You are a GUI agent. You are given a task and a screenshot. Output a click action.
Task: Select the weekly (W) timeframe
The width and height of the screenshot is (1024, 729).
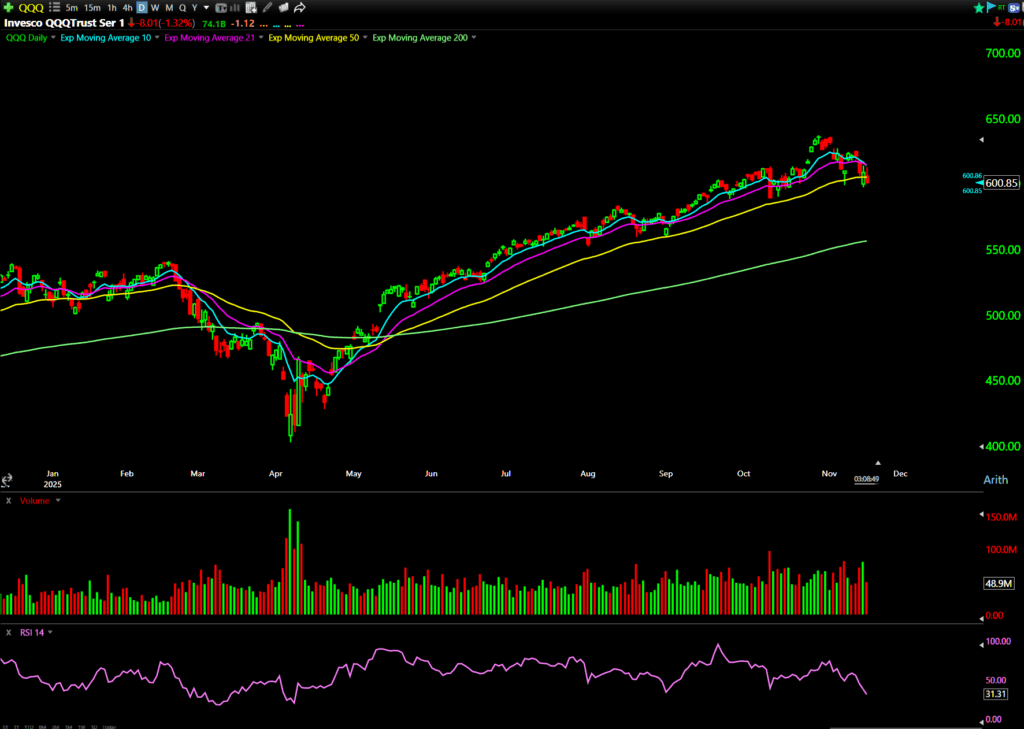coord(155,8)
